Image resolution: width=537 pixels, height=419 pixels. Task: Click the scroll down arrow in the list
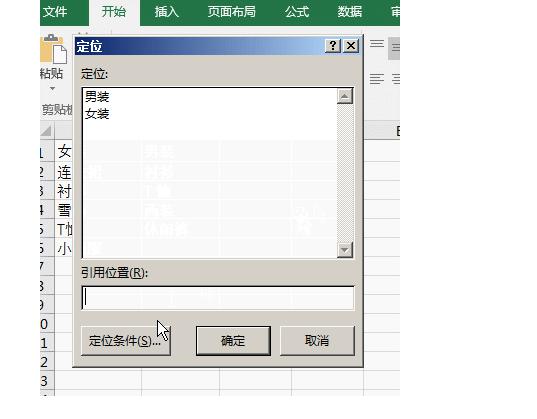pyautogui.click(x=345, y=250)
